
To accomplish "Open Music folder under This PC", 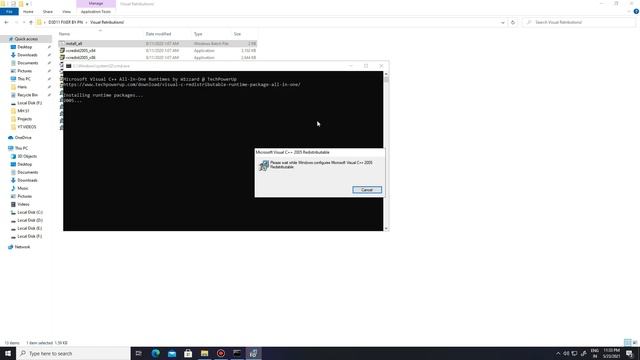I will [23, 188].
